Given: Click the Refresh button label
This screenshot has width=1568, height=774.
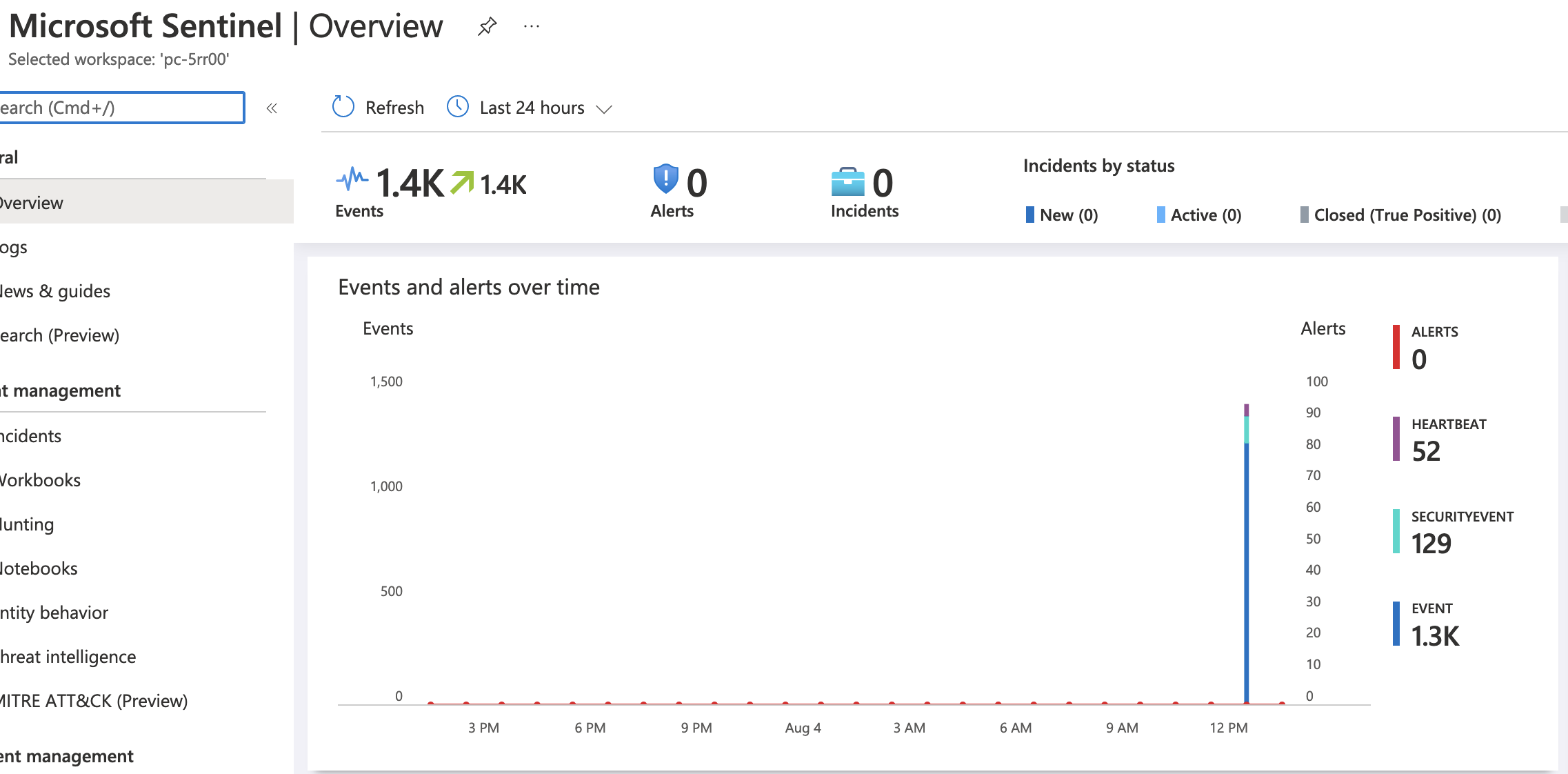Looking at the screenshot, I should coord(394,108).
